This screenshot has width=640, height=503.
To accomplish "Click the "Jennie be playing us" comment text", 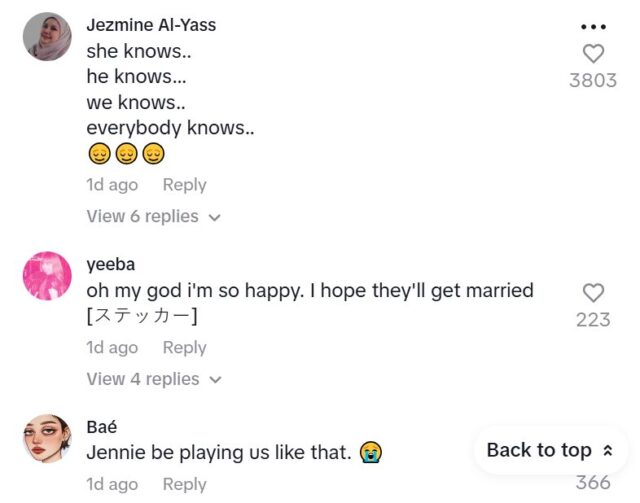I will pyautogui.click(x=219, y=453).
